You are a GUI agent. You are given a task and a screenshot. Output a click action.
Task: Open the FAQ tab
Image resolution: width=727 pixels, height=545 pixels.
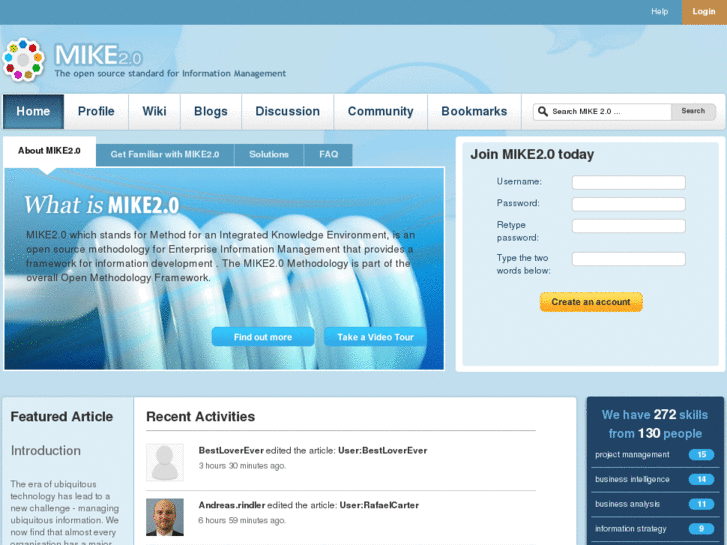[x=328, y=154]
